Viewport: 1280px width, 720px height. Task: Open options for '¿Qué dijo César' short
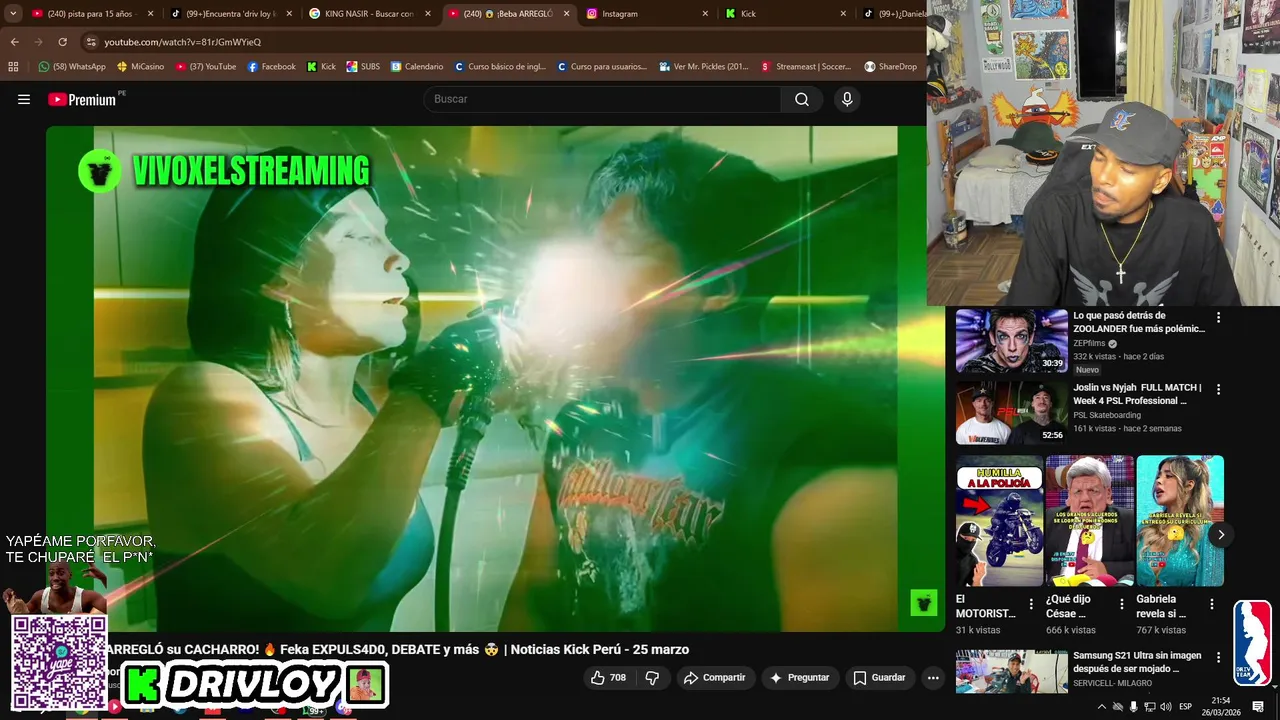(1121, 604)
